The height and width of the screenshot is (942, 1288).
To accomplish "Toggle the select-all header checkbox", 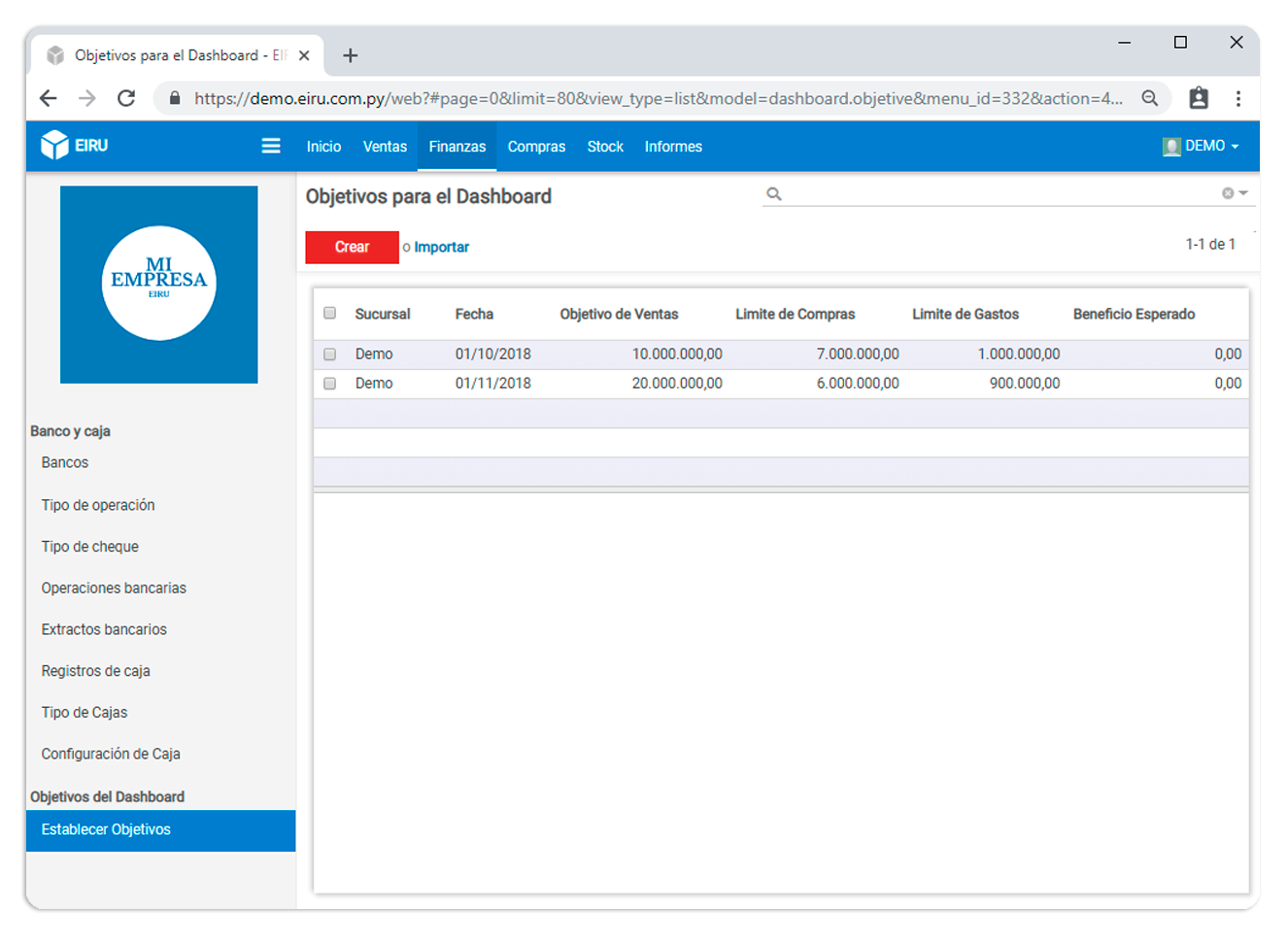I will point(330,313).
